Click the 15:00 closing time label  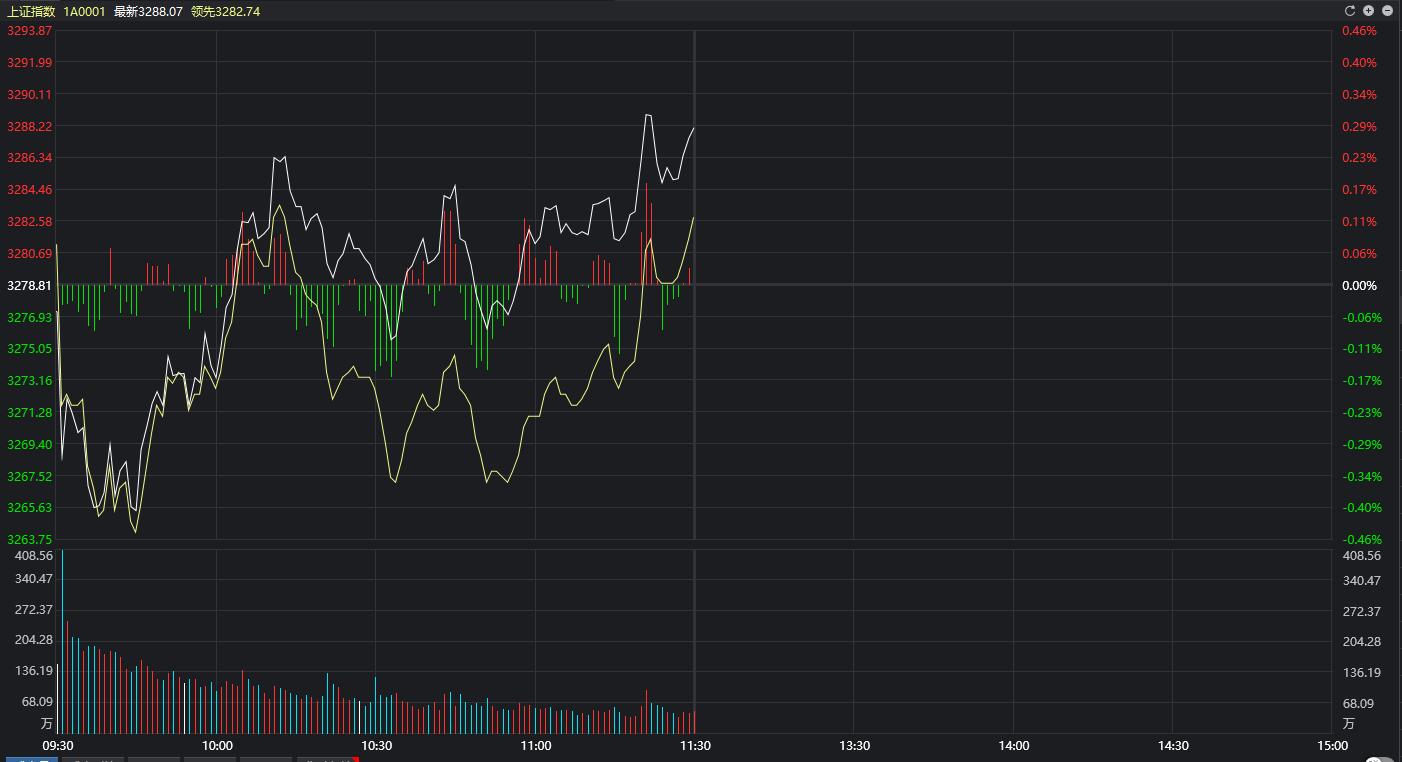[1332, 746]
